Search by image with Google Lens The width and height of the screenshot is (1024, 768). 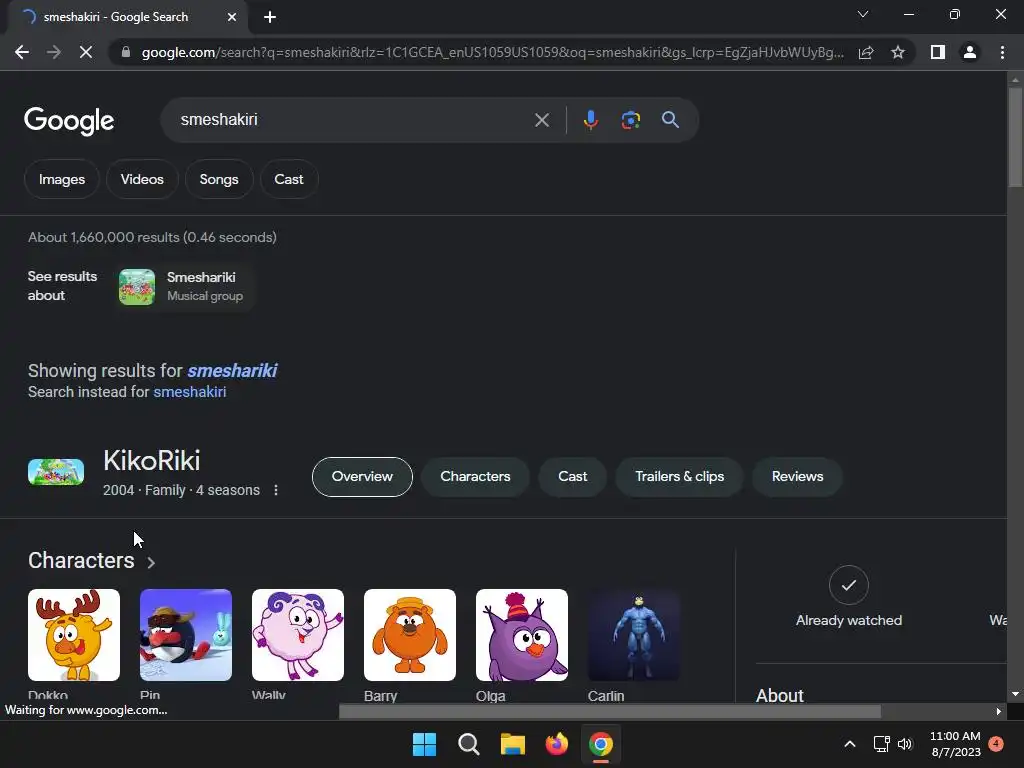click(630, 120)
